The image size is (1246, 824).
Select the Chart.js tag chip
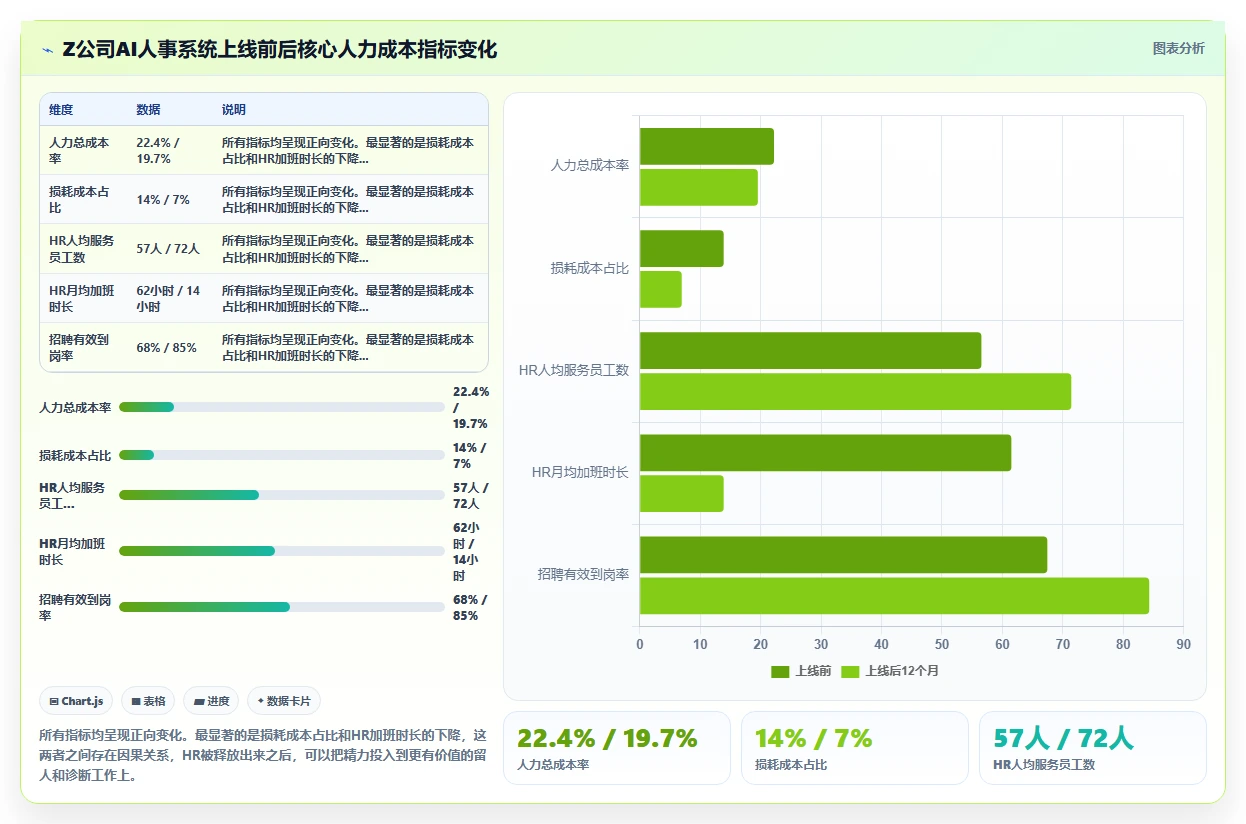[x=77, y=701]
